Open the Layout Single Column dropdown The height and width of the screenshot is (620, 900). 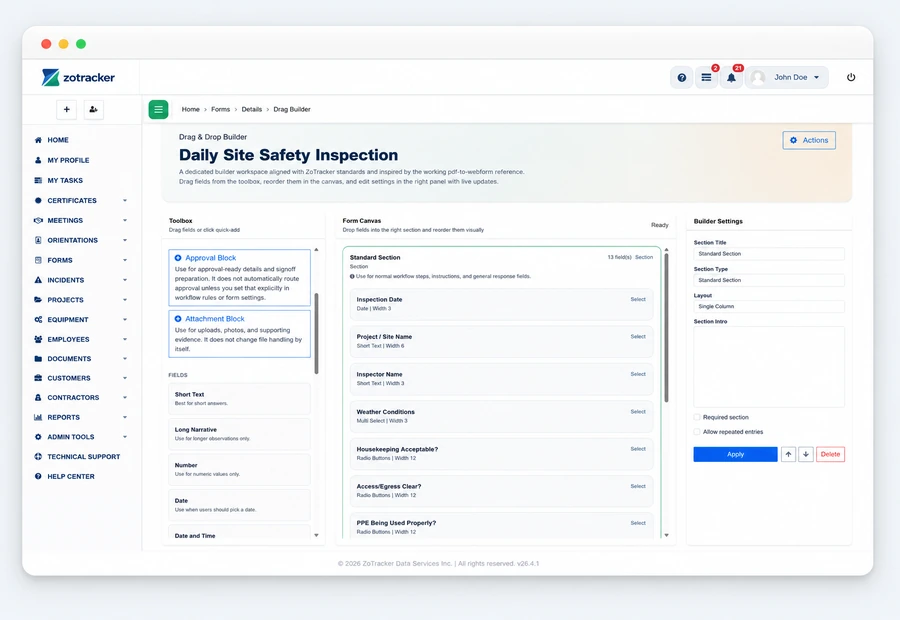769,307
